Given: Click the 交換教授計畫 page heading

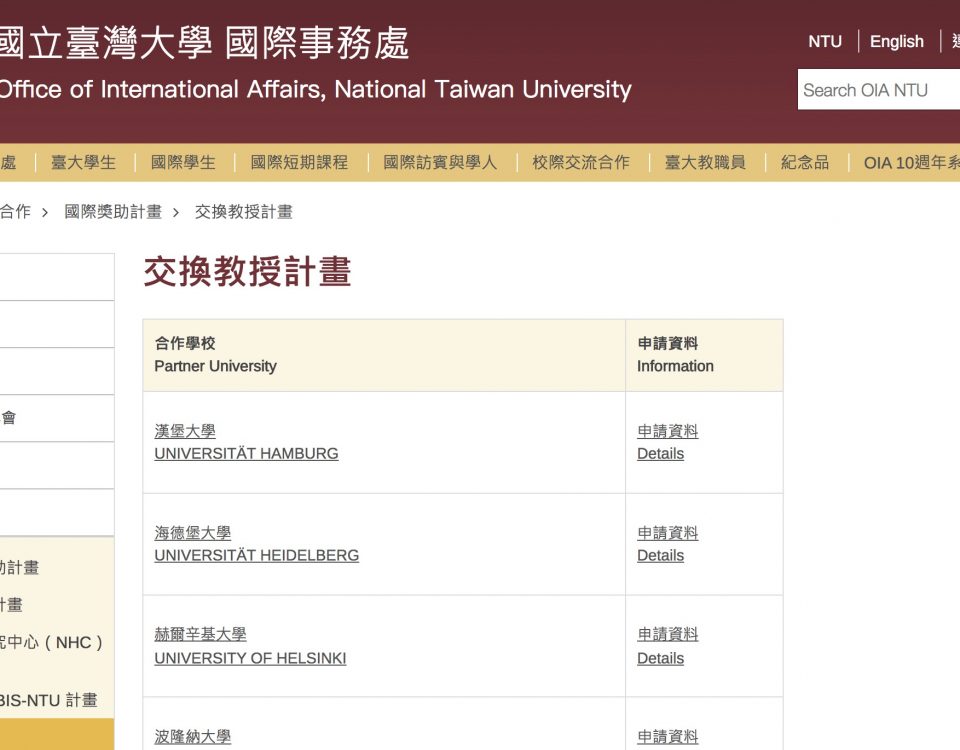Looking at the screenshot, I should [247, 271].
